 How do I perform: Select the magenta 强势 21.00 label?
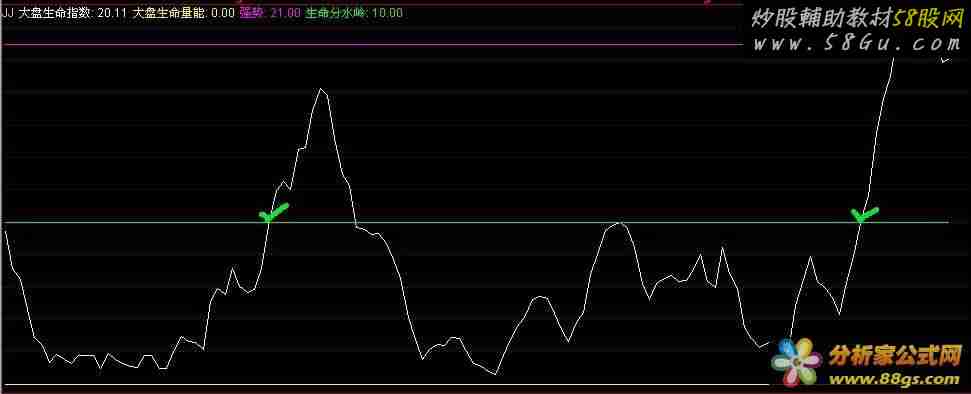tap(270, 13)
